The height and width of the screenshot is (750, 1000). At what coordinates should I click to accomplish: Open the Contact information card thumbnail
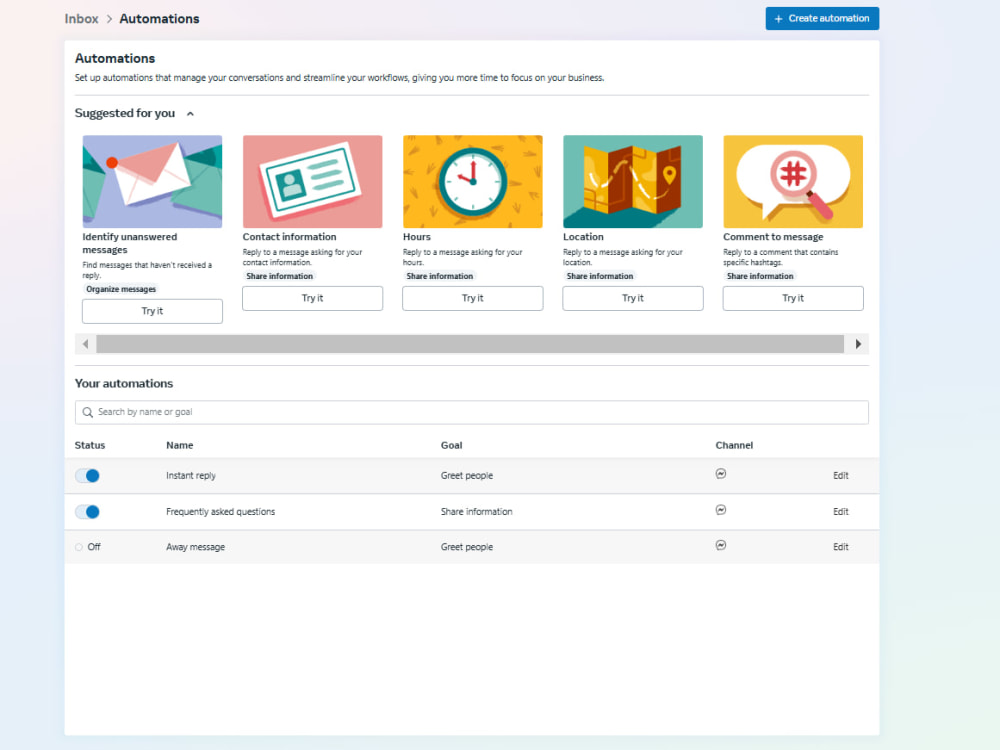(x=312, y=181)
